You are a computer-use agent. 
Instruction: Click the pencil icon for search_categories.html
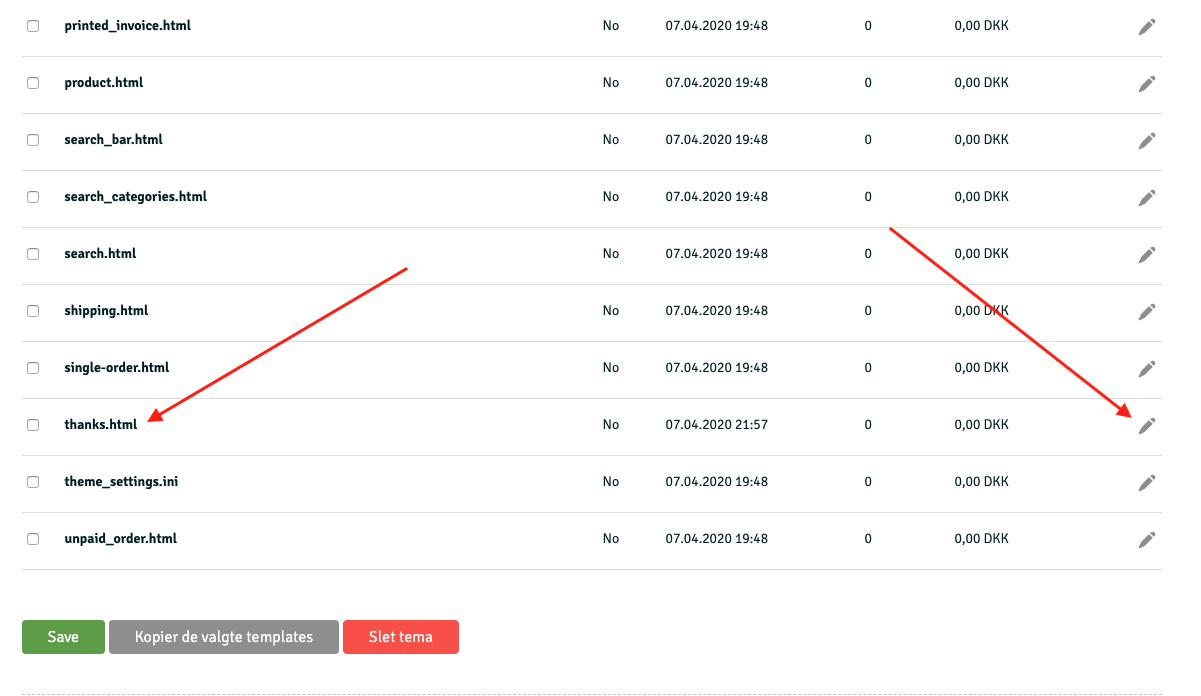(1147, 198)
